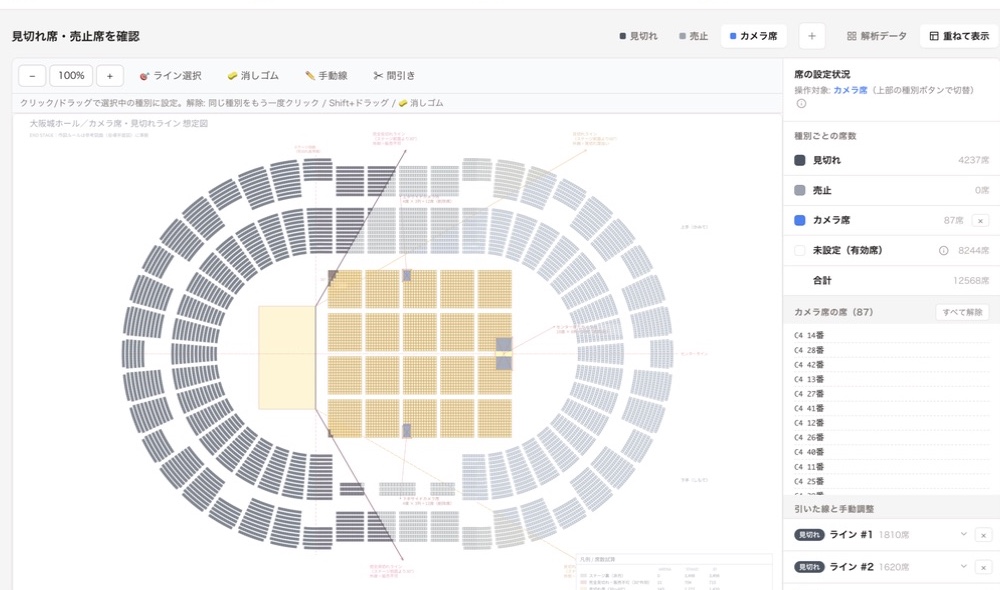Expand the ライン #1 entry chevron

click(x=964, y=535)
